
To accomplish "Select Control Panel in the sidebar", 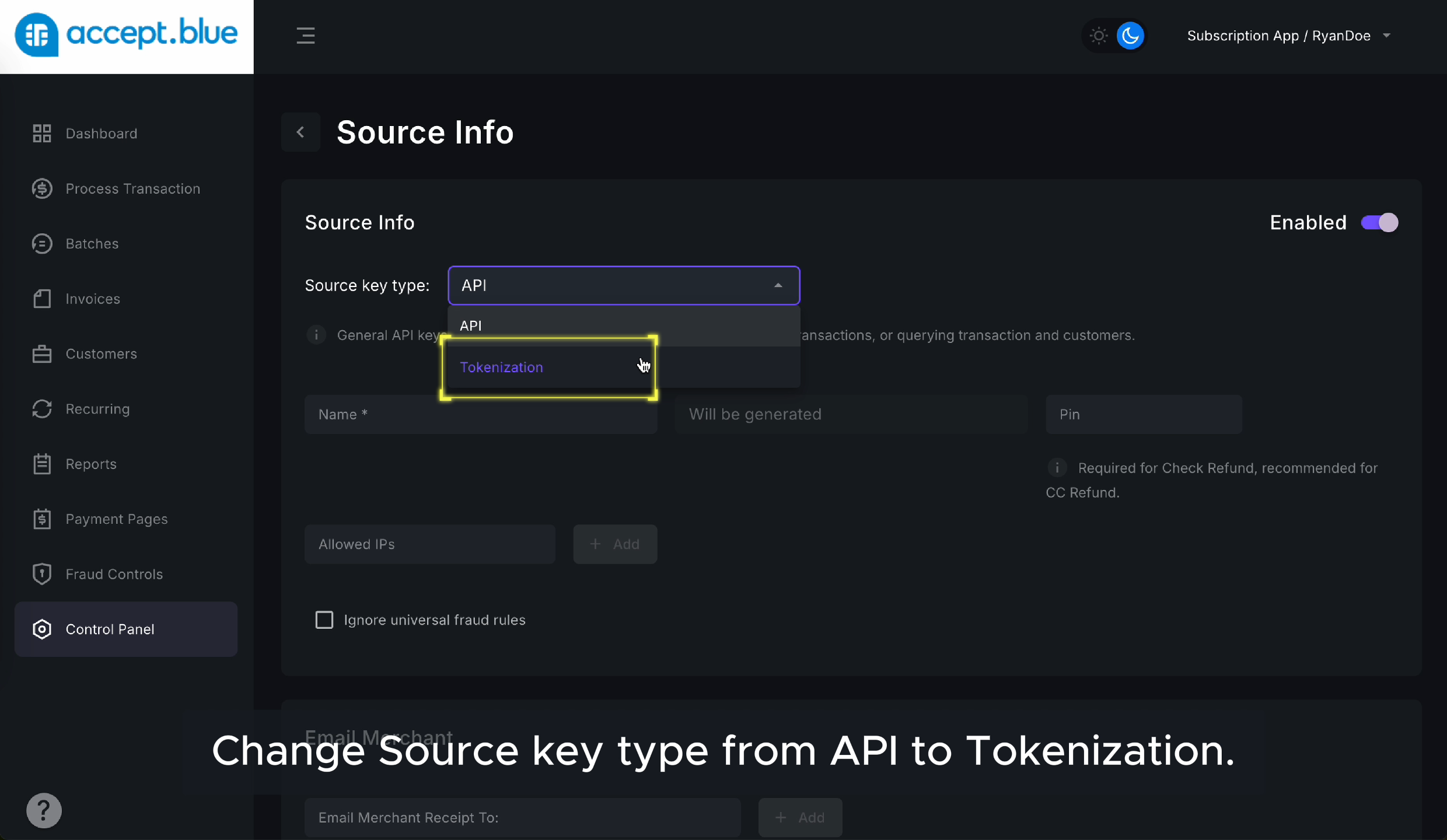I will 110,629.
